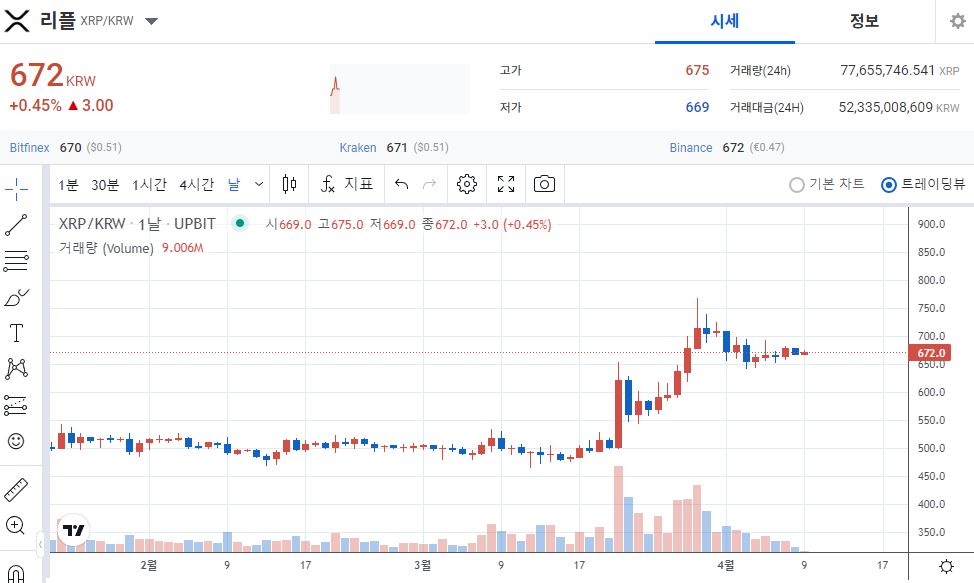Screen dimensions: 974x583
Task: Expand the 날 timeframe dropdown
Action: coord(258,184)
